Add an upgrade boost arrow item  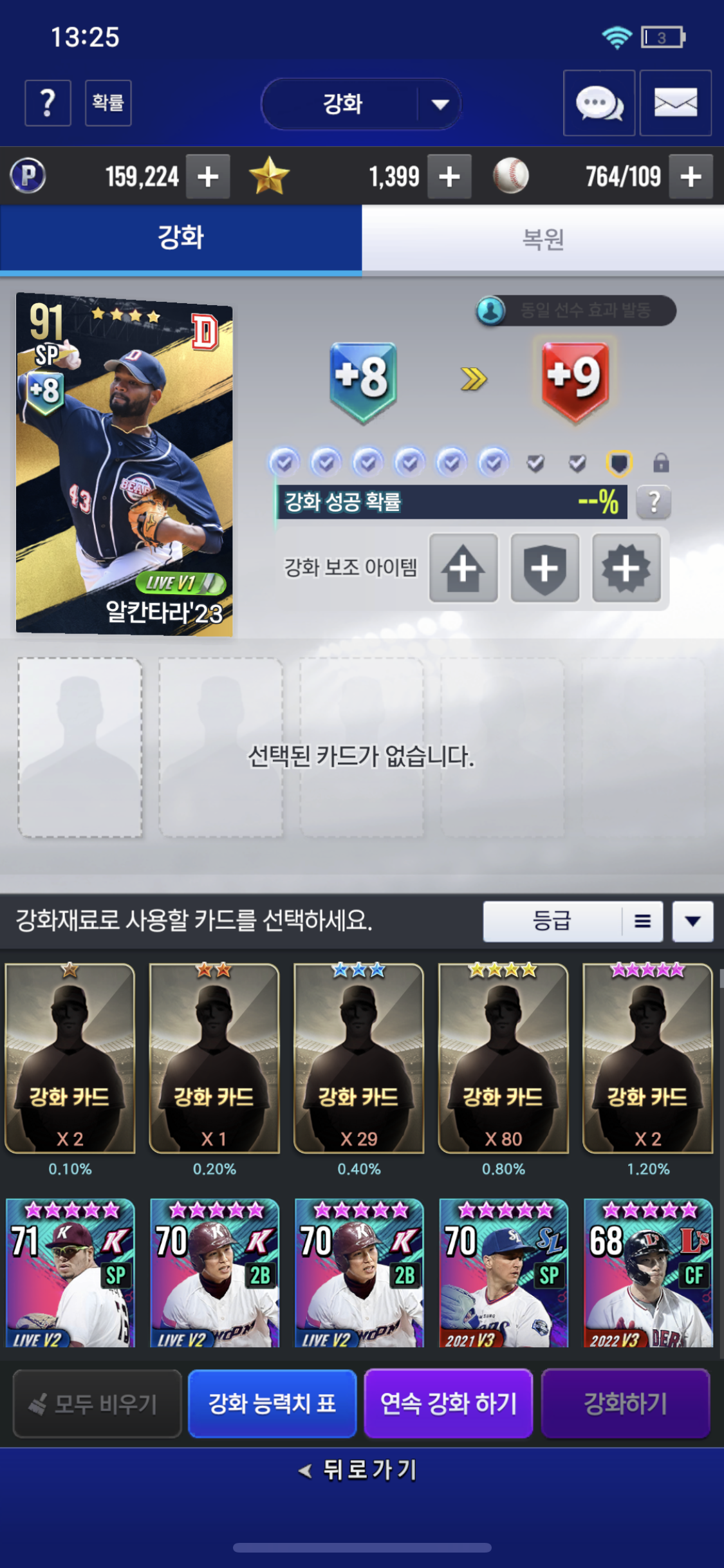point(463,568)
